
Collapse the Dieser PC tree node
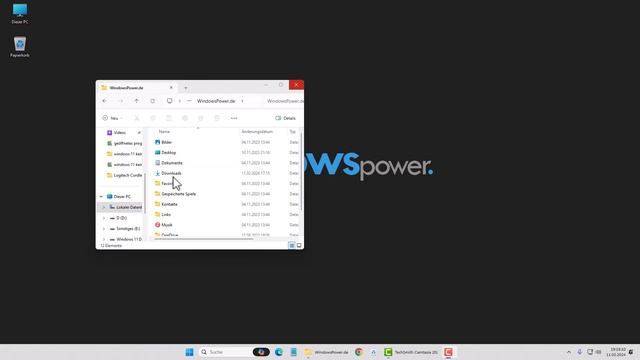pos(101,196)
